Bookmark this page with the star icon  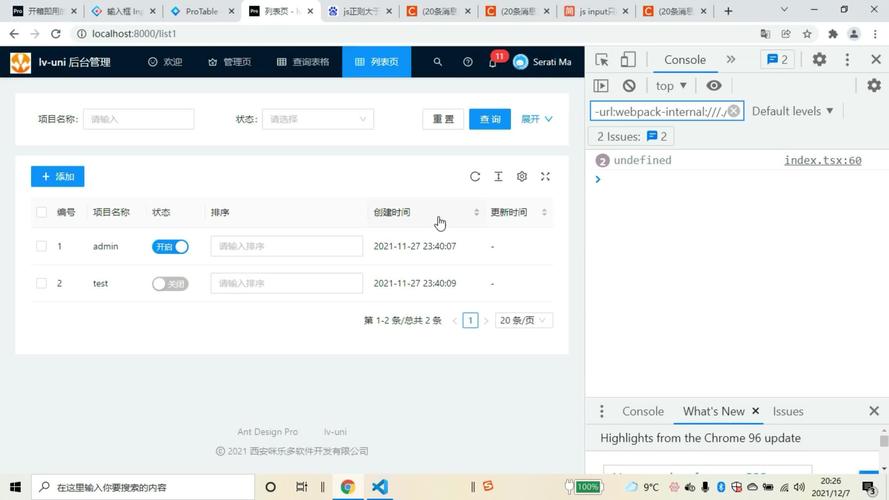807,34
